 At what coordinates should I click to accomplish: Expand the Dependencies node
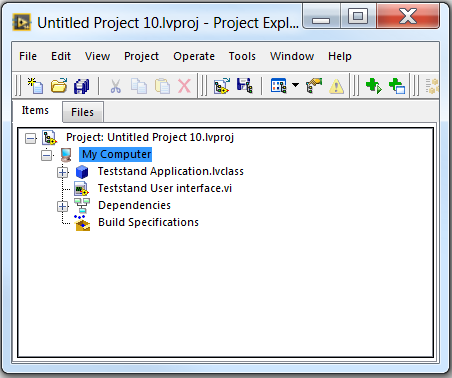tap(62, 206)
